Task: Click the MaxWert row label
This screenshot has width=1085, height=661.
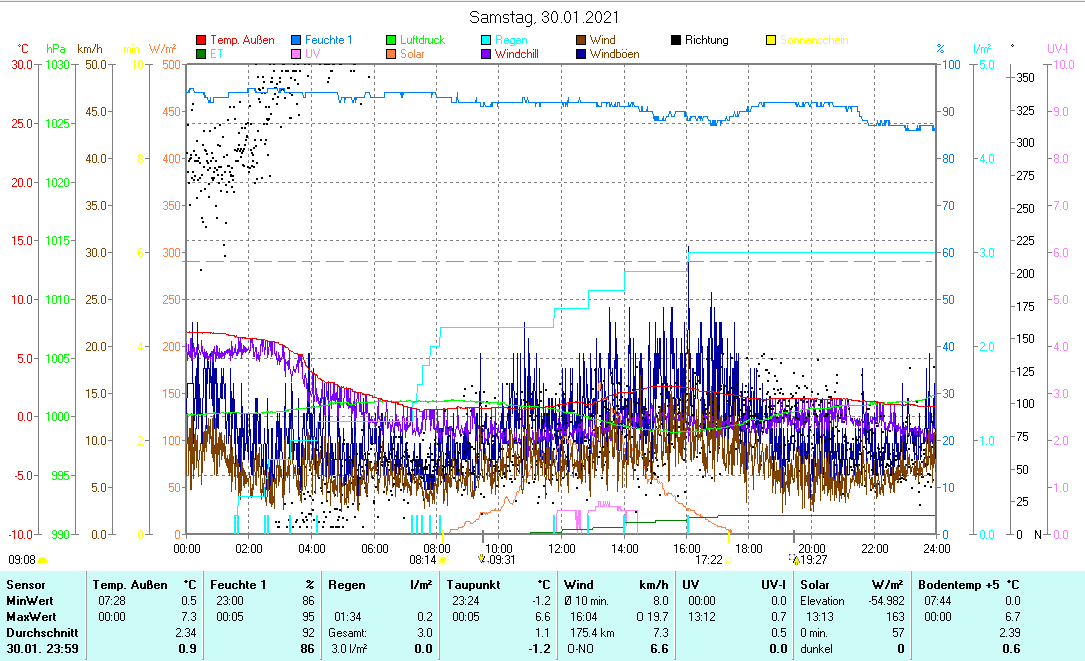Action: [x=30, y=617]
